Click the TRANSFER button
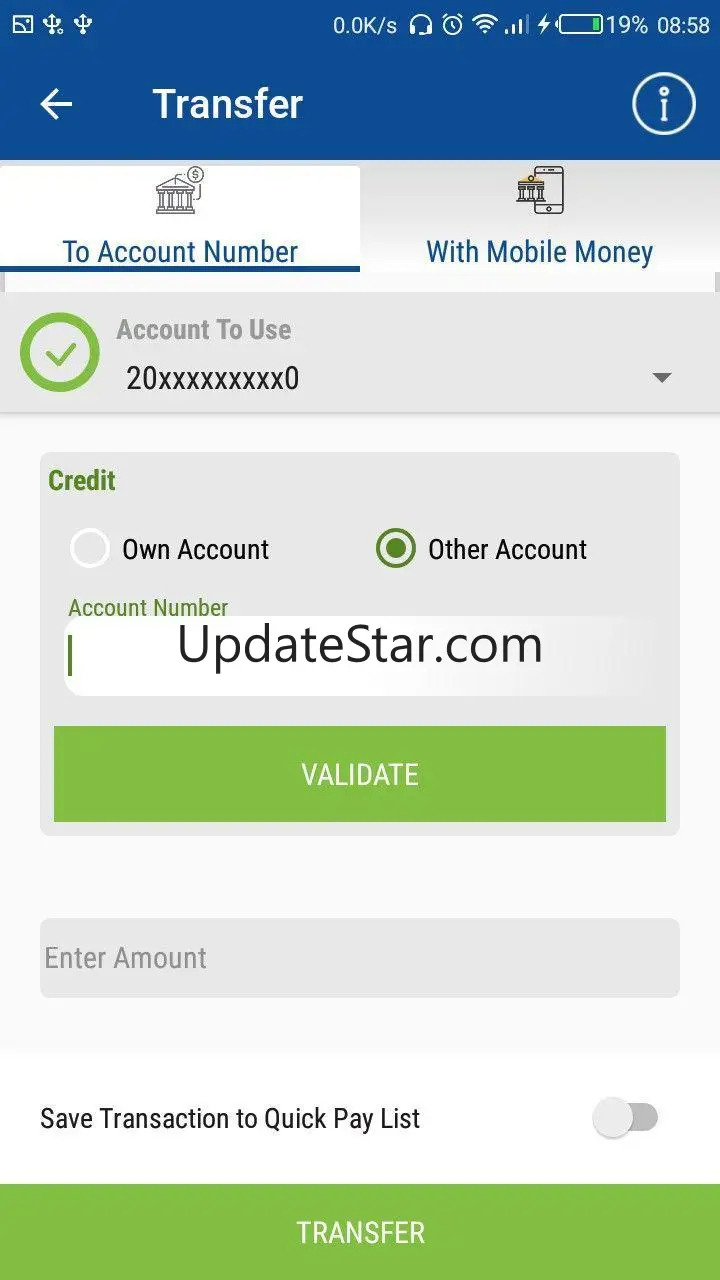This screenshot has height=1280, width=720. coord(360,1232)
